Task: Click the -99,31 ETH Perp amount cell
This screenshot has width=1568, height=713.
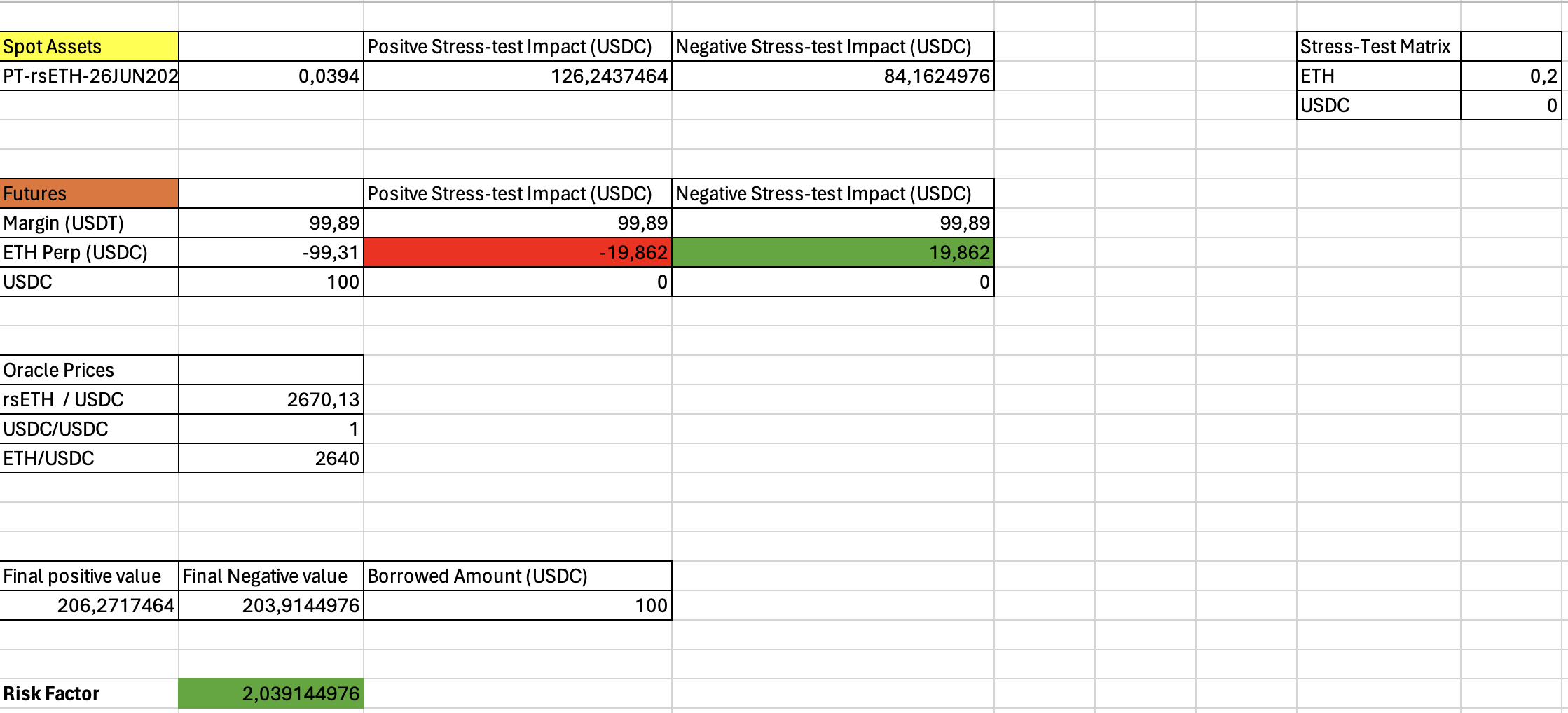Action: 271,252
